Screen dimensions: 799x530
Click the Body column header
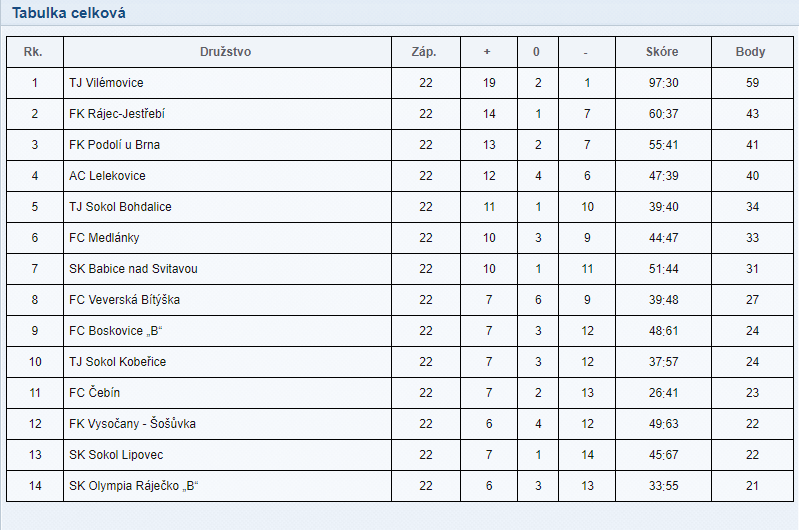pos(750,52)
